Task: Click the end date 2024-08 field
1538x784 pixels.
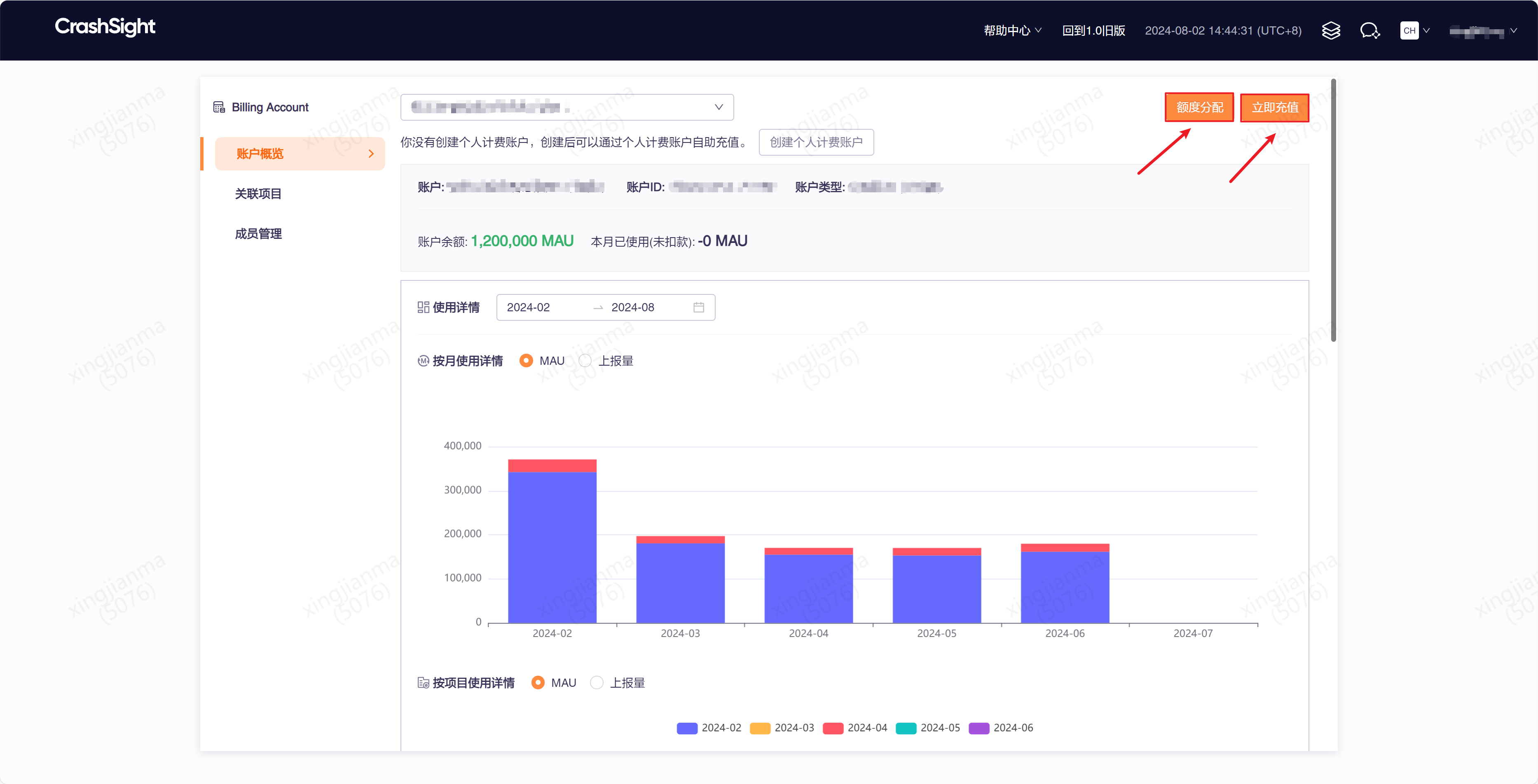Action: [632, 307]
